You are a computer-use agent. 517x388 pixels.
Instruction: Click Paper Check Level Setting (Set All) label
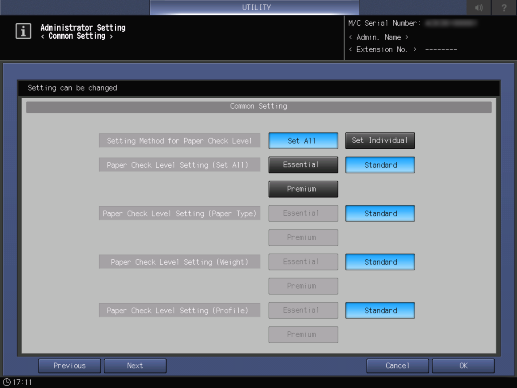(179, 165)
